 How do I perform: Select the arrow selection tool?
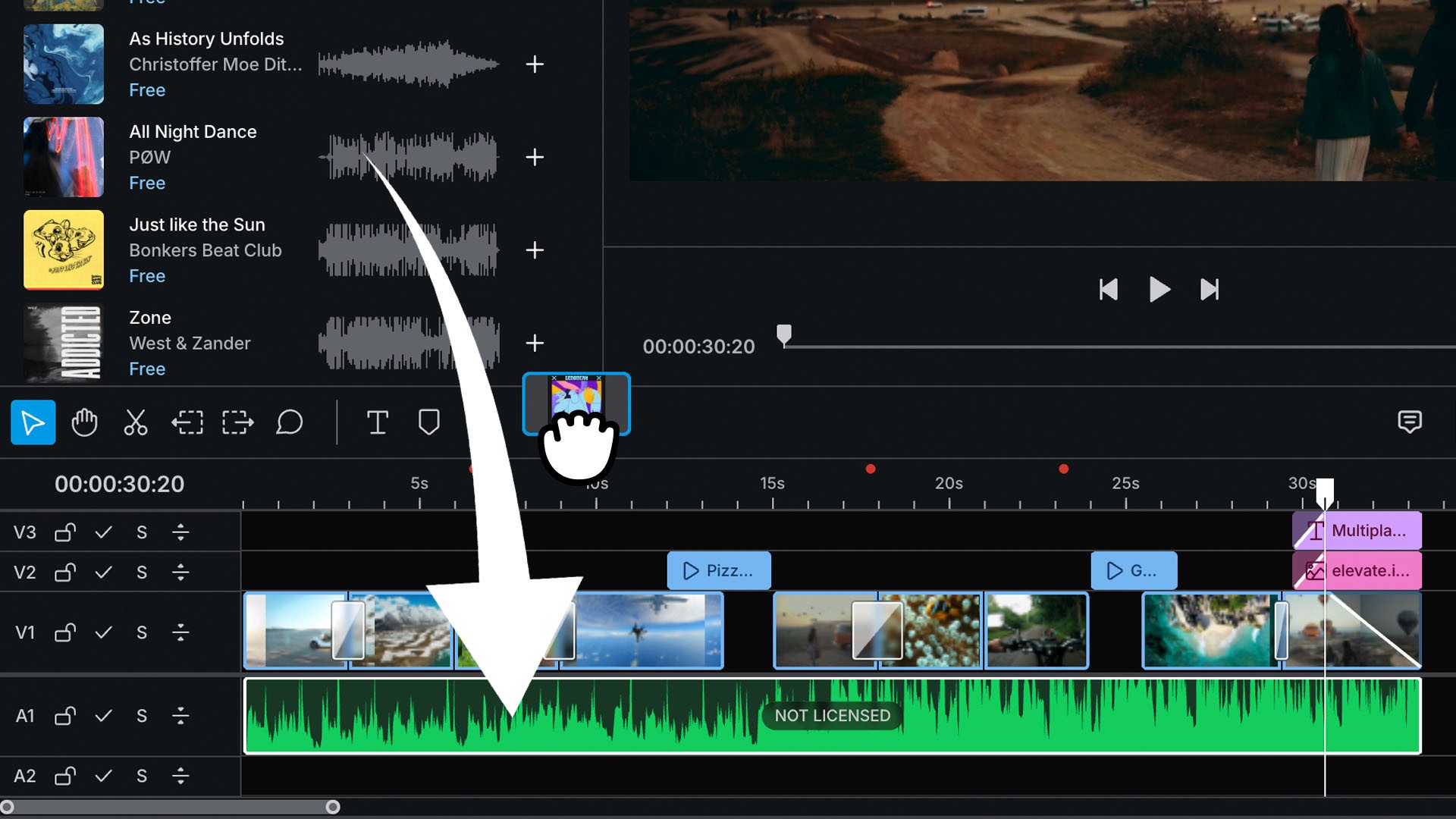[33, 422]
